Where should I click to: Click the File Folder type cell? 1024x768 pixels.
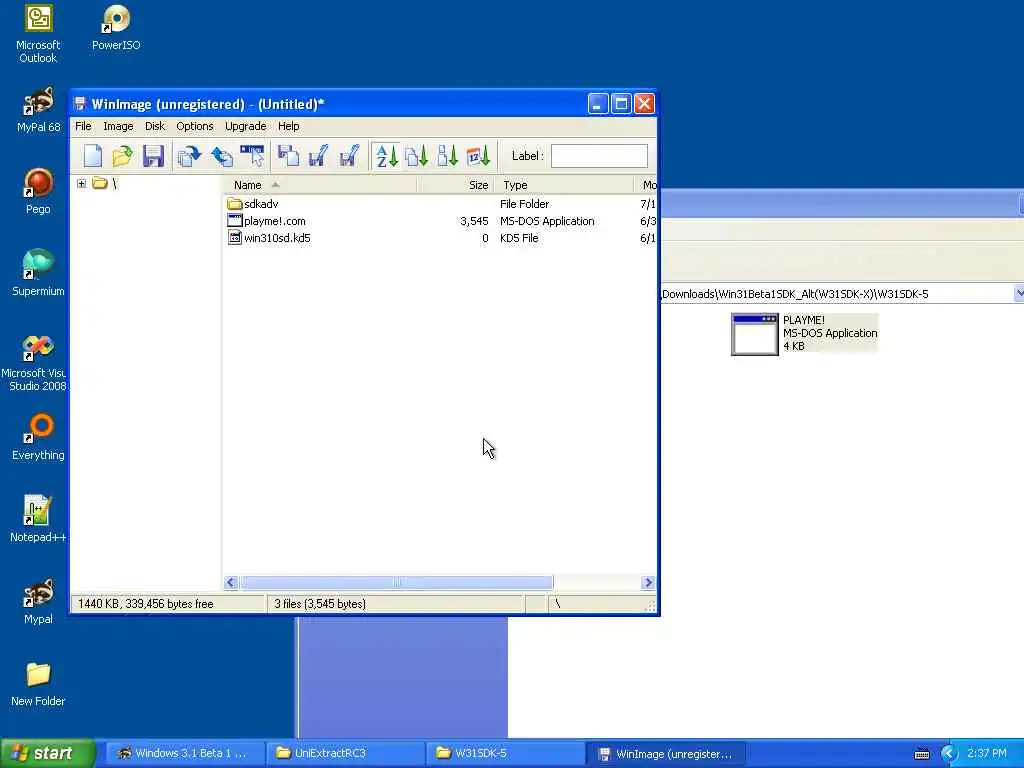click(524, 204)
